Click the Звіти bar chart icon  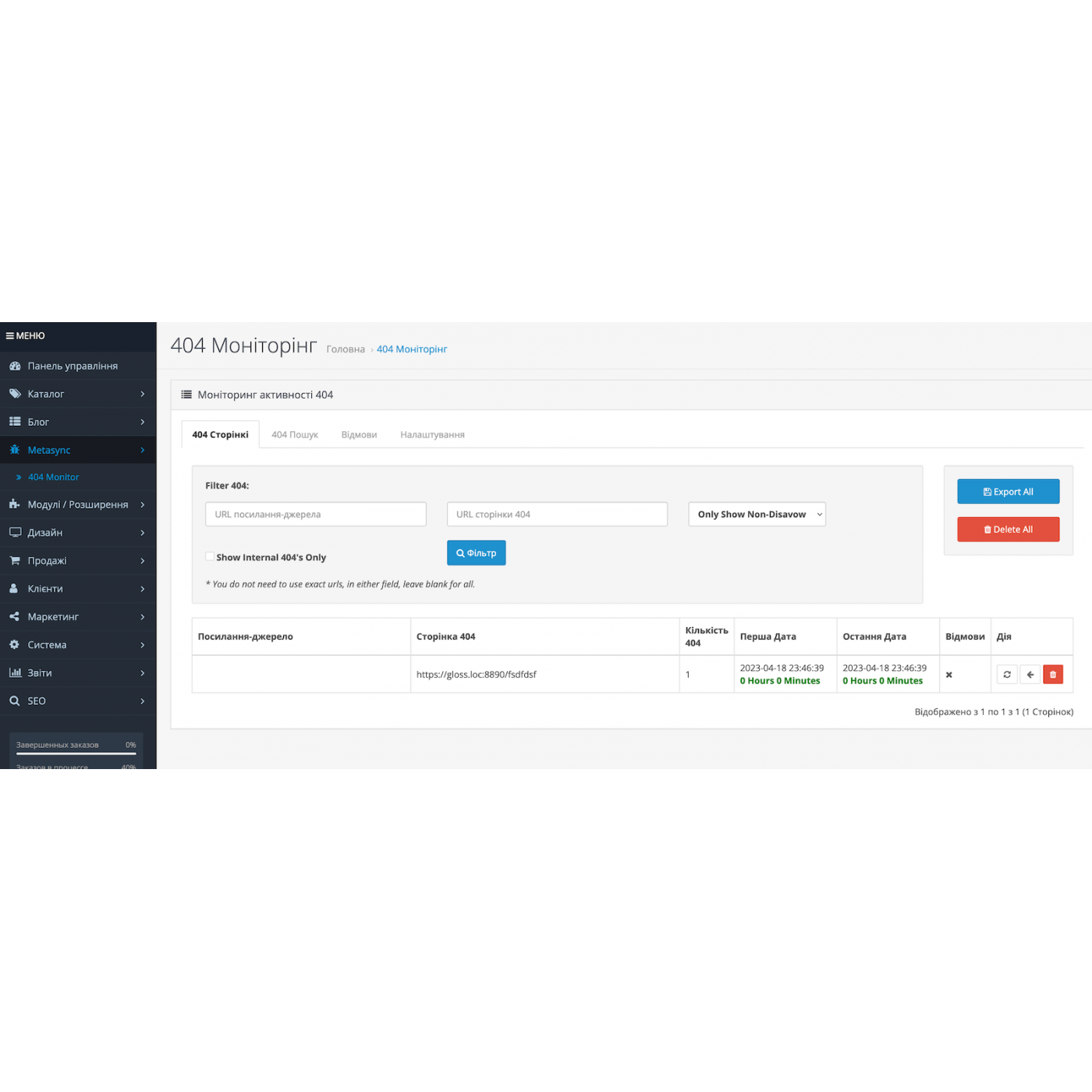coord(15,673)
